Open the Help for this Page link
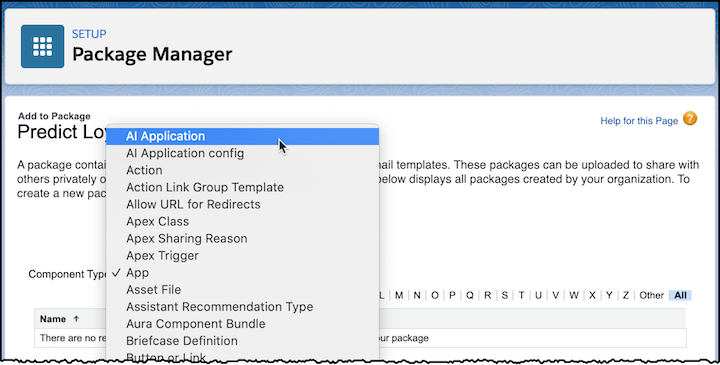 click(639, 121)
